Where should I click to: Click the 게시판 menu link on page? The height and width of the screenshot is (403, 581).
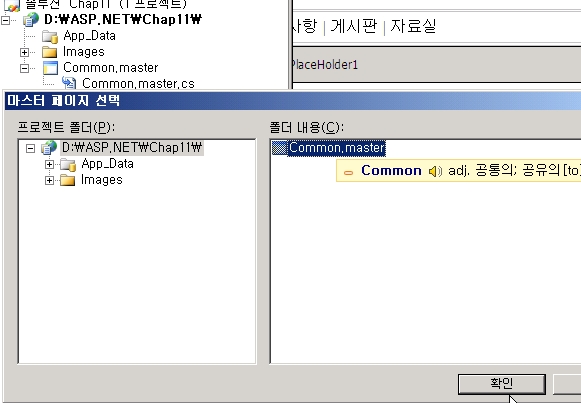[353, 26]
